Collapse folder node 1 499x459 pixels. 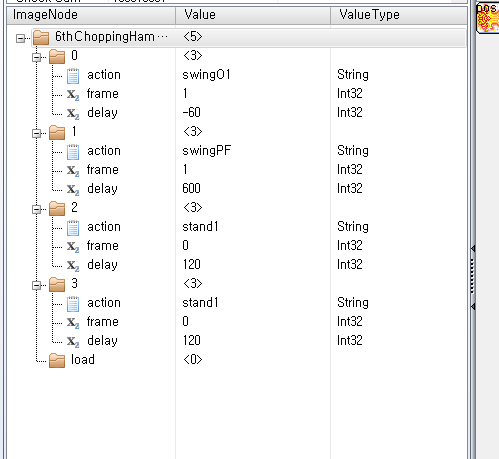point(37,133)
